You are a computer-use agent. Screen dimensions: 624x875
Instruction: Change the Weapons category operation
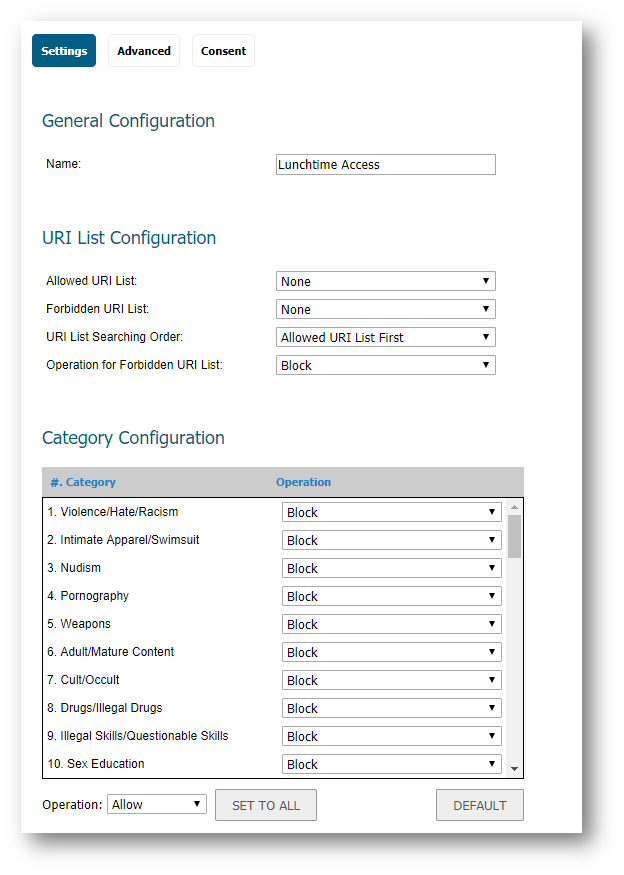391,624
